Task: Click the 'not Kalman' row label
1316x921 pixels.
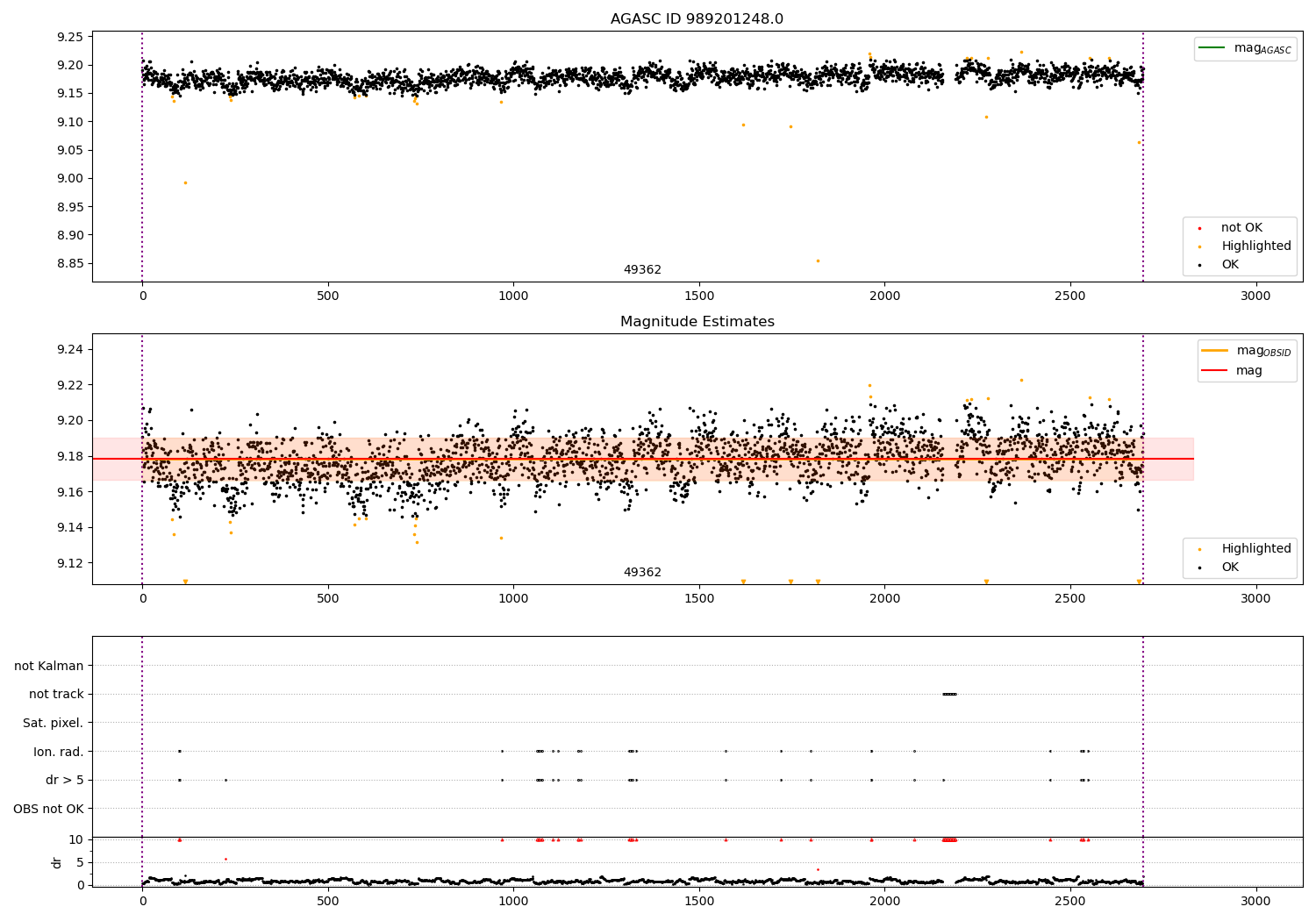Action: point(49,666)
